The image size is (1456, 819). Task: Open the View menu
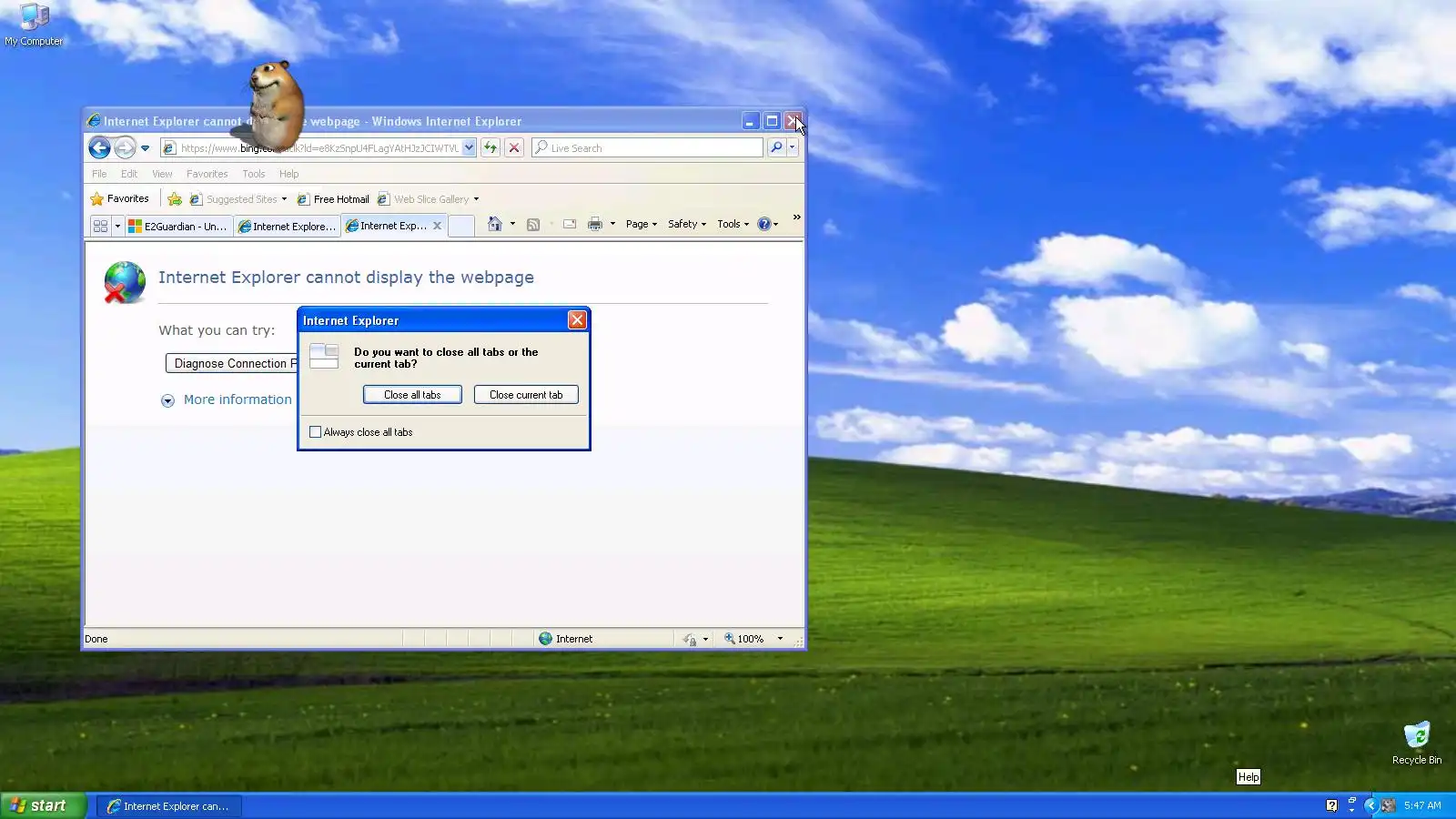pos(162,174)
